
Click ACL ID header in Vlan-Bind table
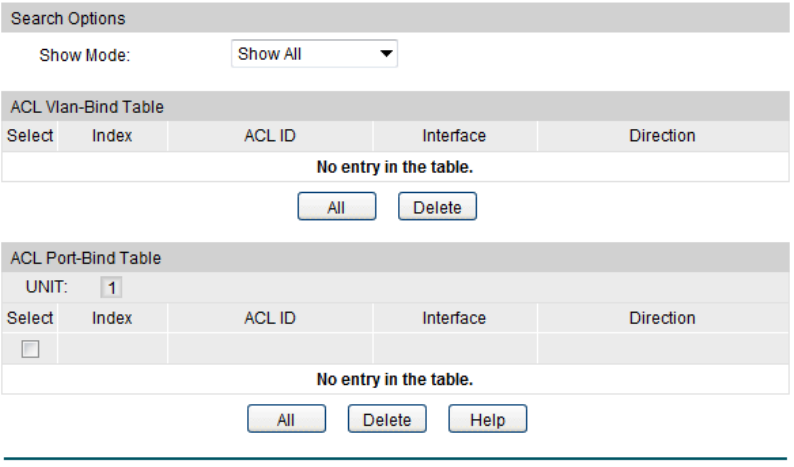coord(270,136)
